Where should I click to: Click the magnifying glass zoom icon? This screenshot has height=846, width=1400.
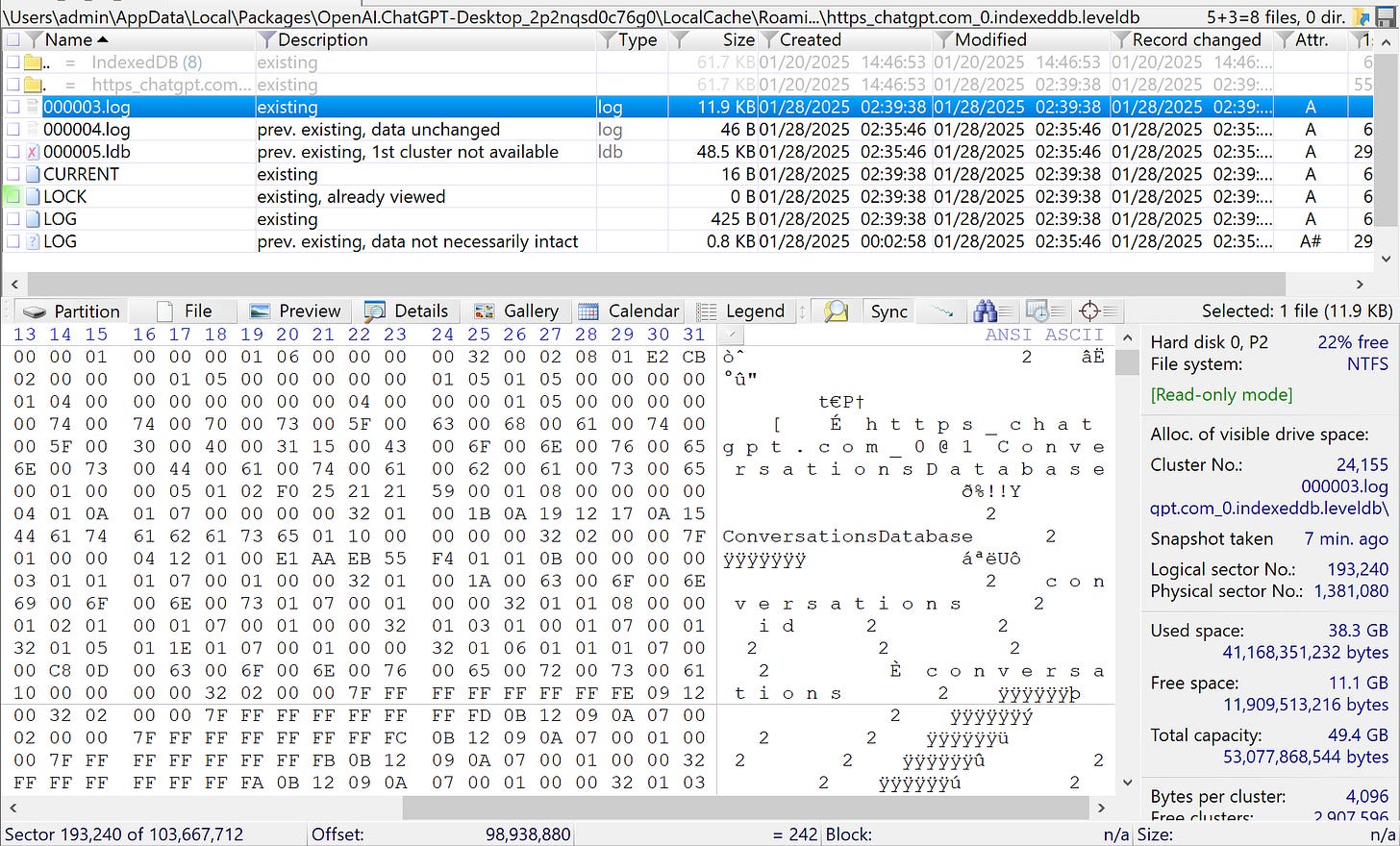pyautogui.click(x=836, y=311)
